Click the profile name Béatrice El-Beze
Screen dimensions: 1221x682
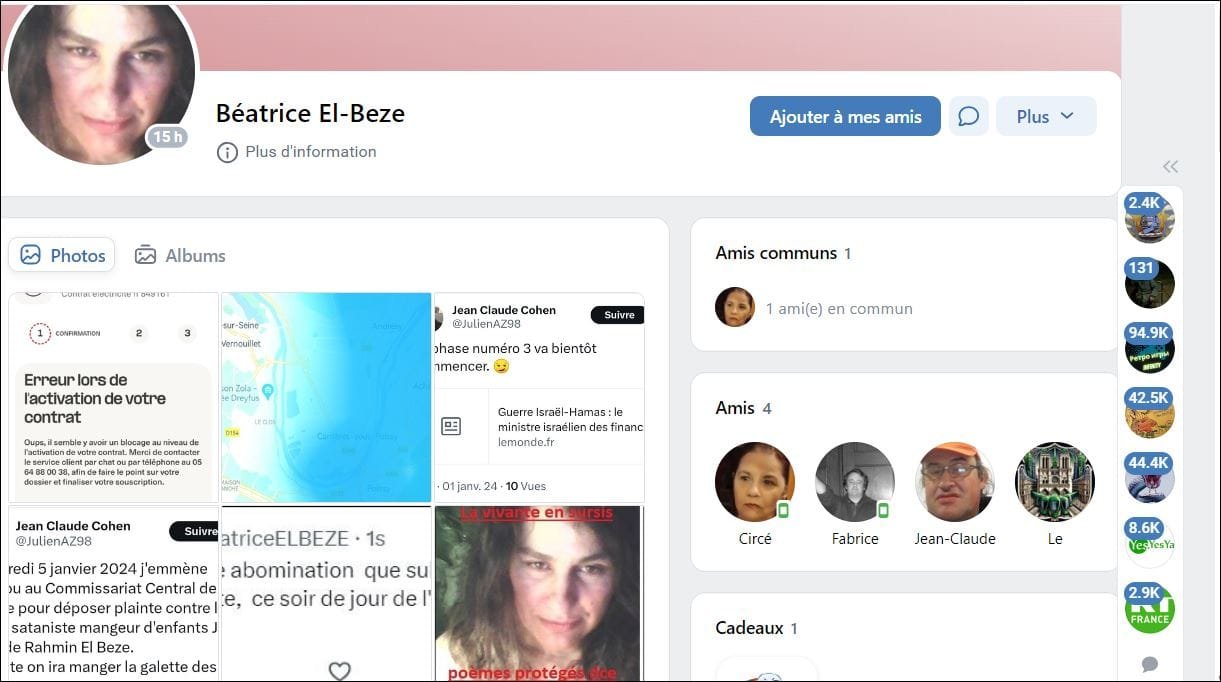point(310,113)
